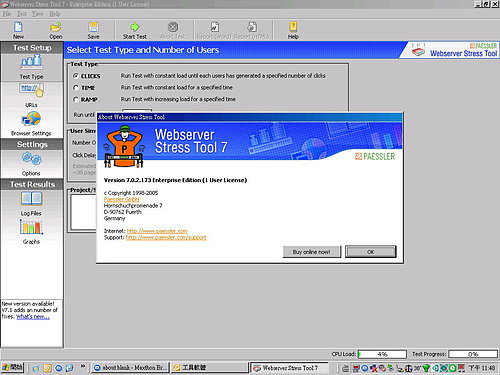
Task: View Graphs under Test Results
Action: point(31,232)
